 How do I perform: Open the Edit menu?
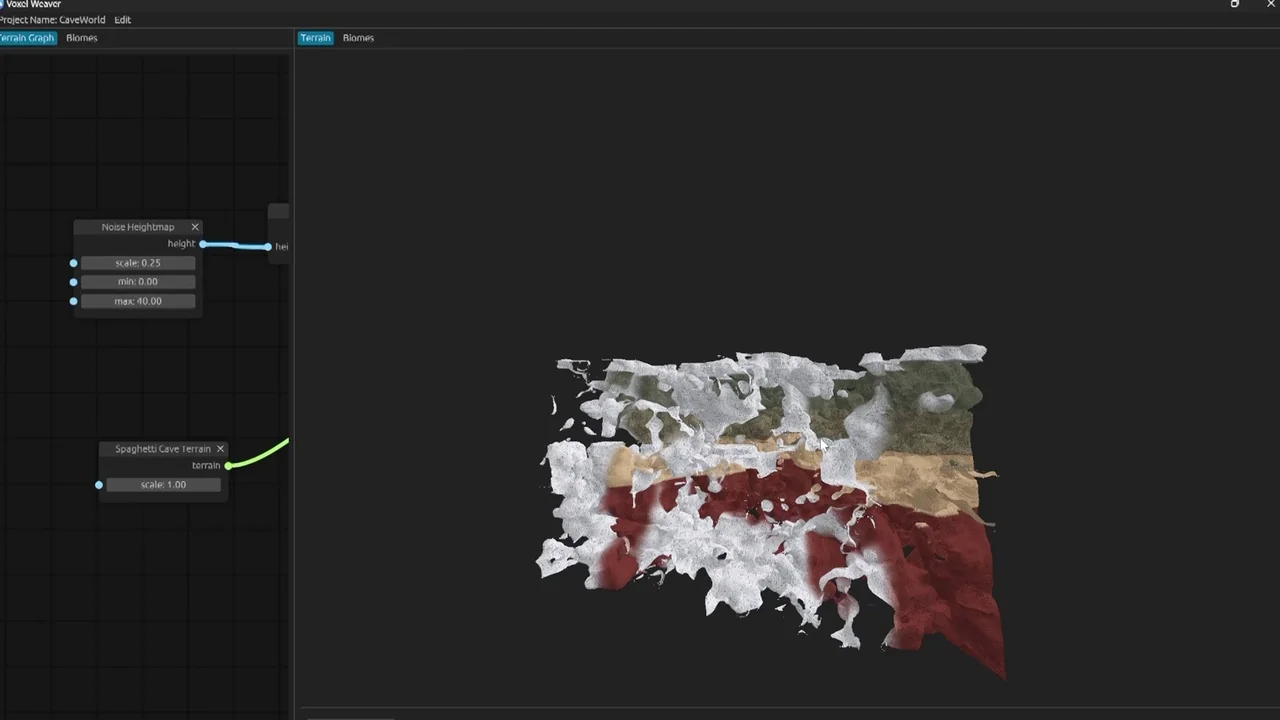(x=122, y=20)
